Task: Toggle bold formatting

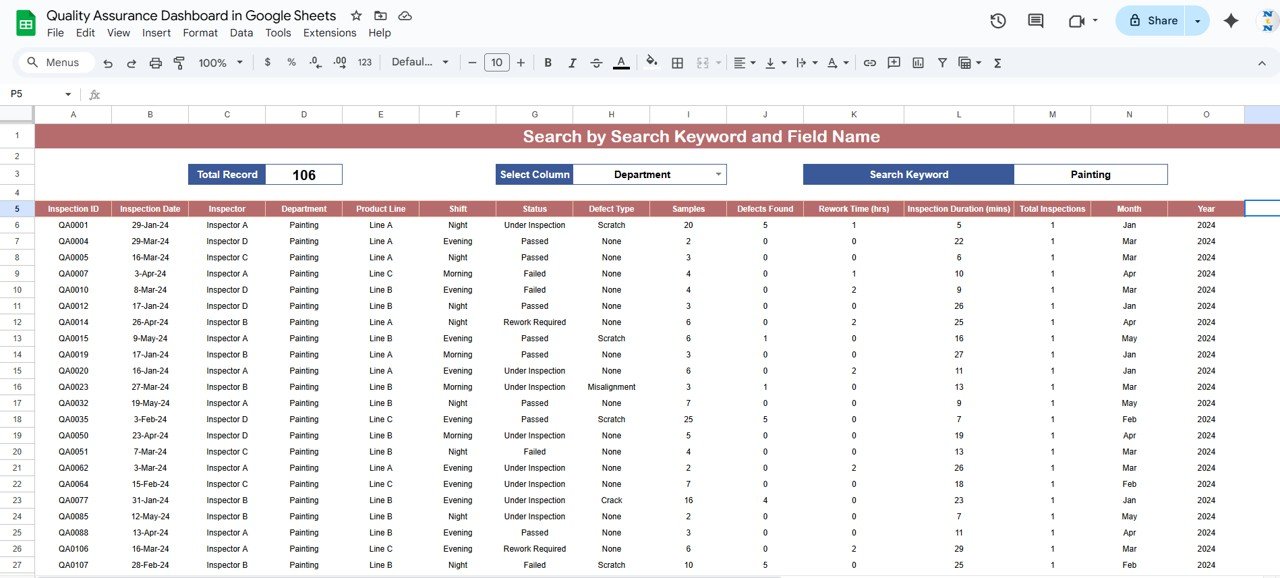Action: (x=548, y=63)
